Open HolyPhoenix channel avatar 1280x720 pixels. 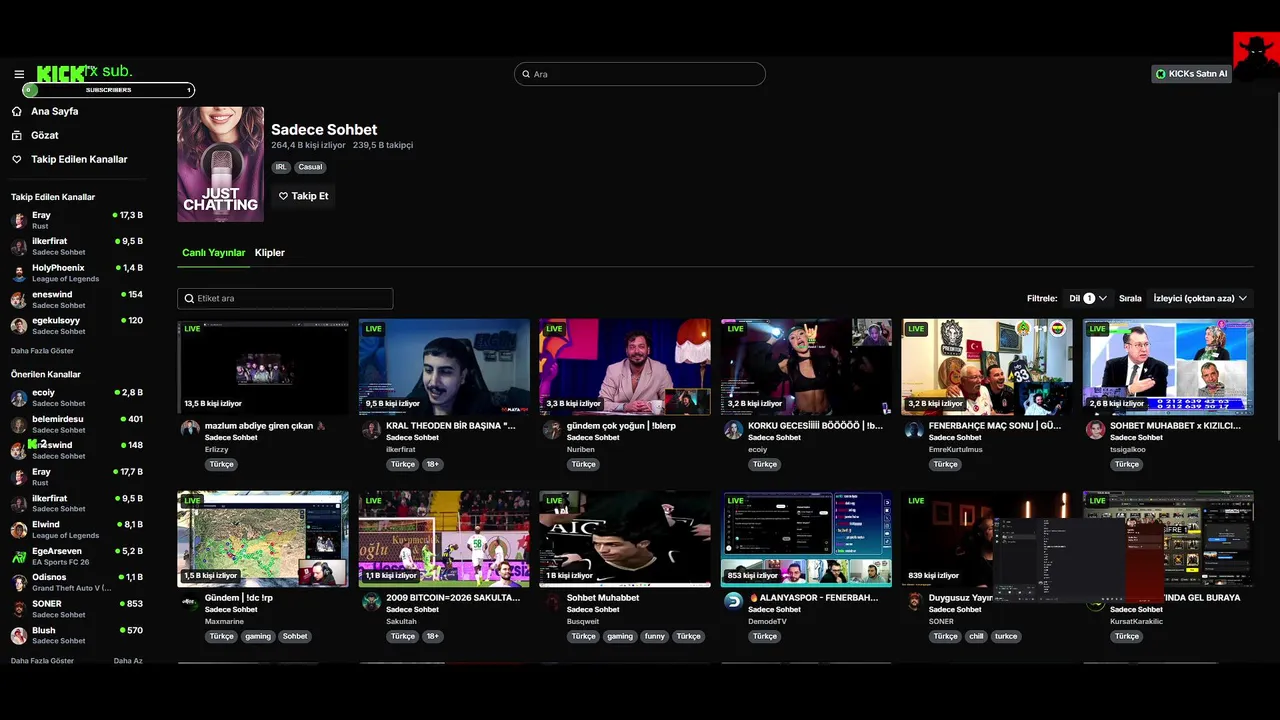pos(19,273)
